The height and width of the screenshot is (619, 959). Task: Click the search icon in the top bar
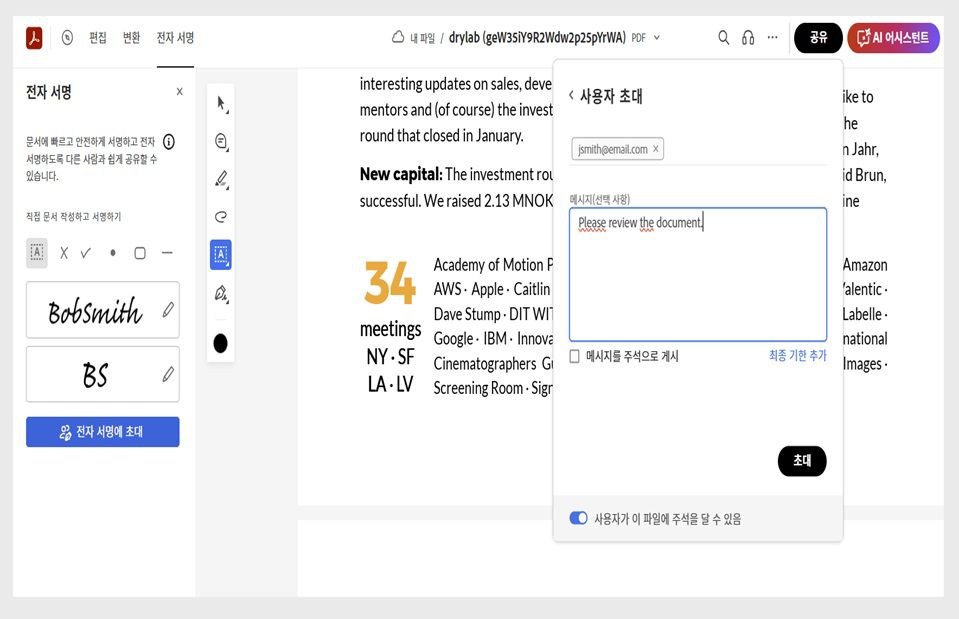(722, 37)
